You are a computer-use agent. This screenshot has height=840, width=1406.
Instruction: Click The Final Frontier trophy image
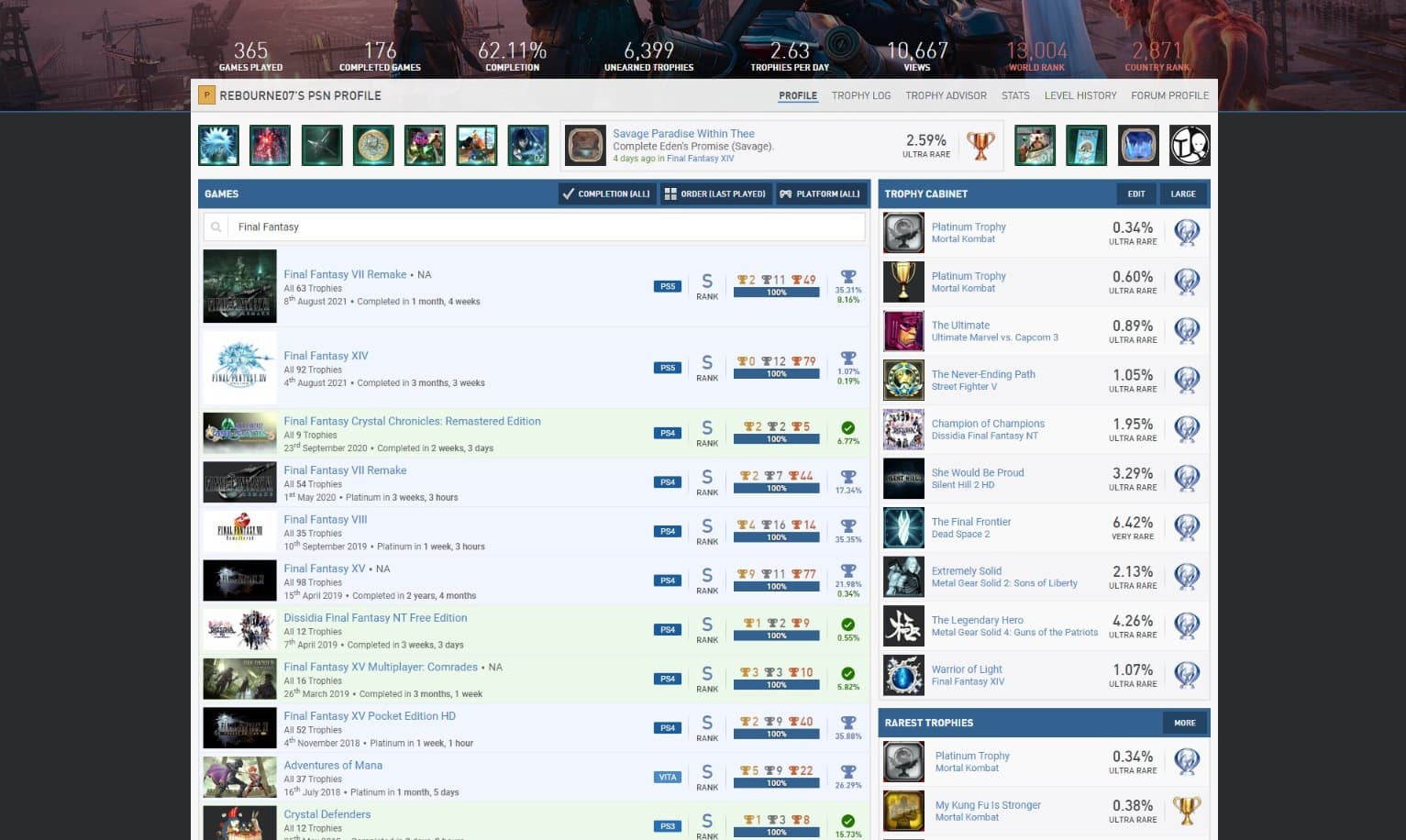click(x=903, y=527)
